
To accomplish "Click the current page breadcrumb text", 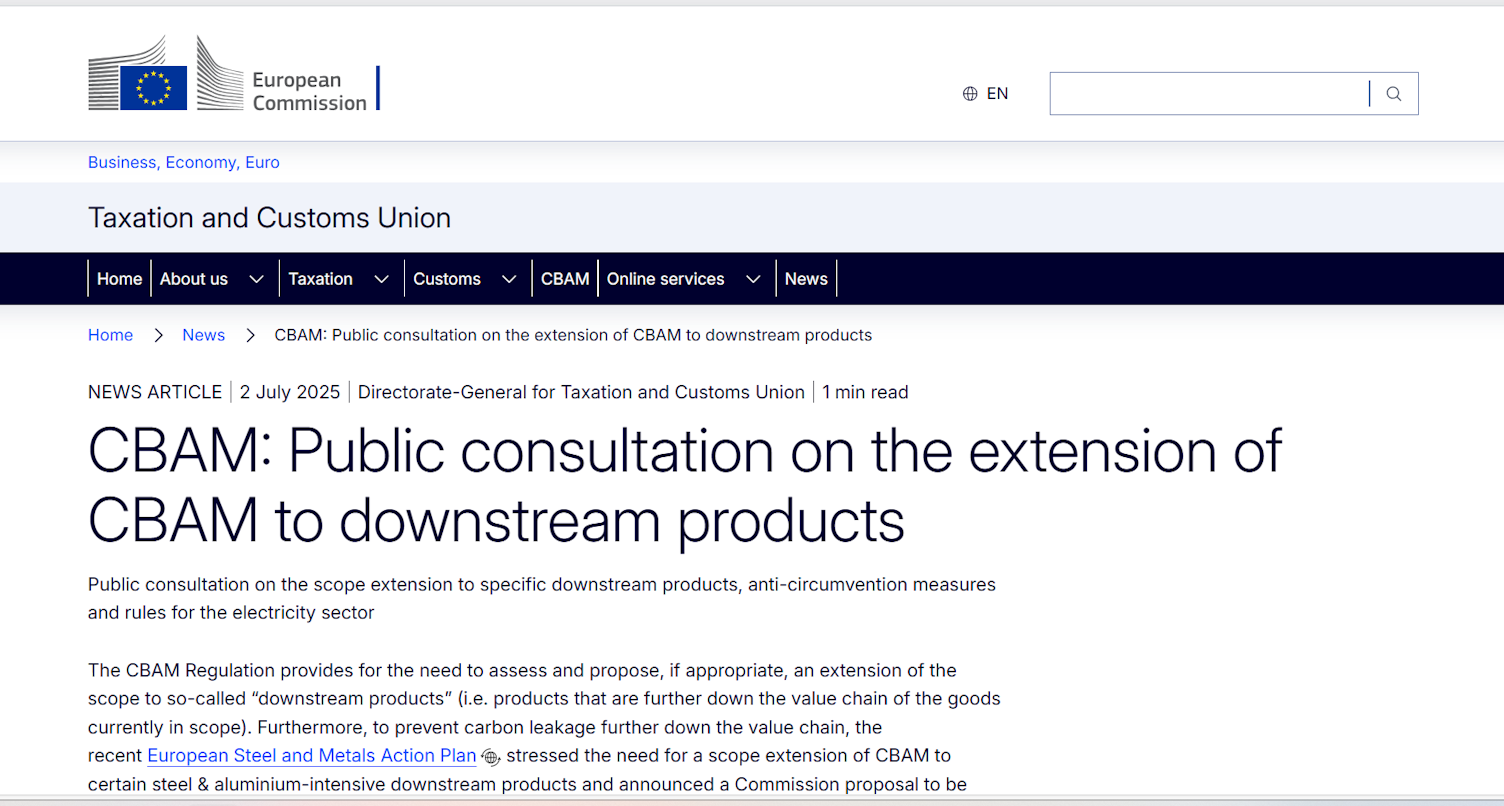I will tap(573, 335).
